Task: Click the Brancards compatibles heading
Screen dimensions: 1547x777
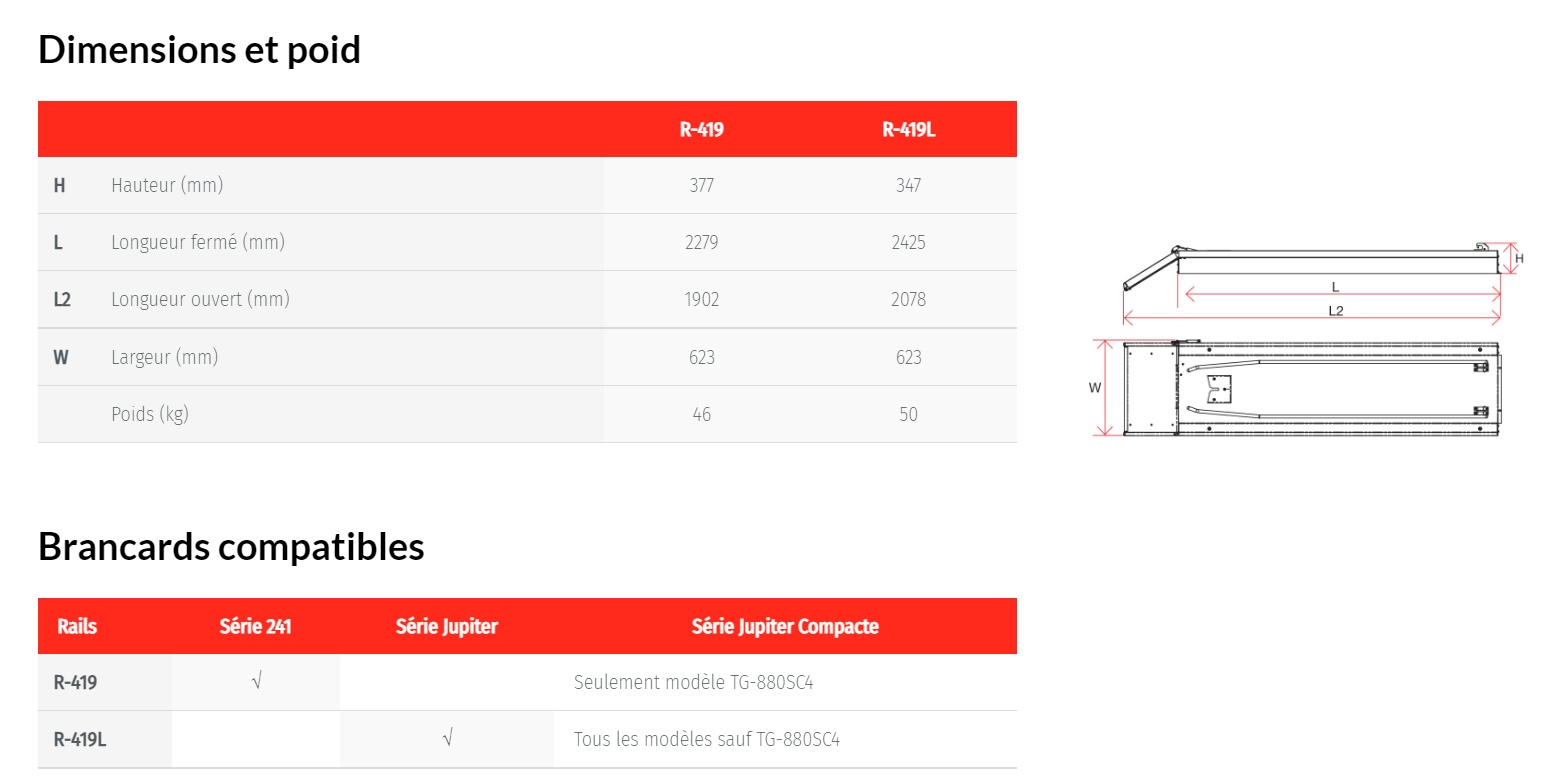Action: [231, 547]
